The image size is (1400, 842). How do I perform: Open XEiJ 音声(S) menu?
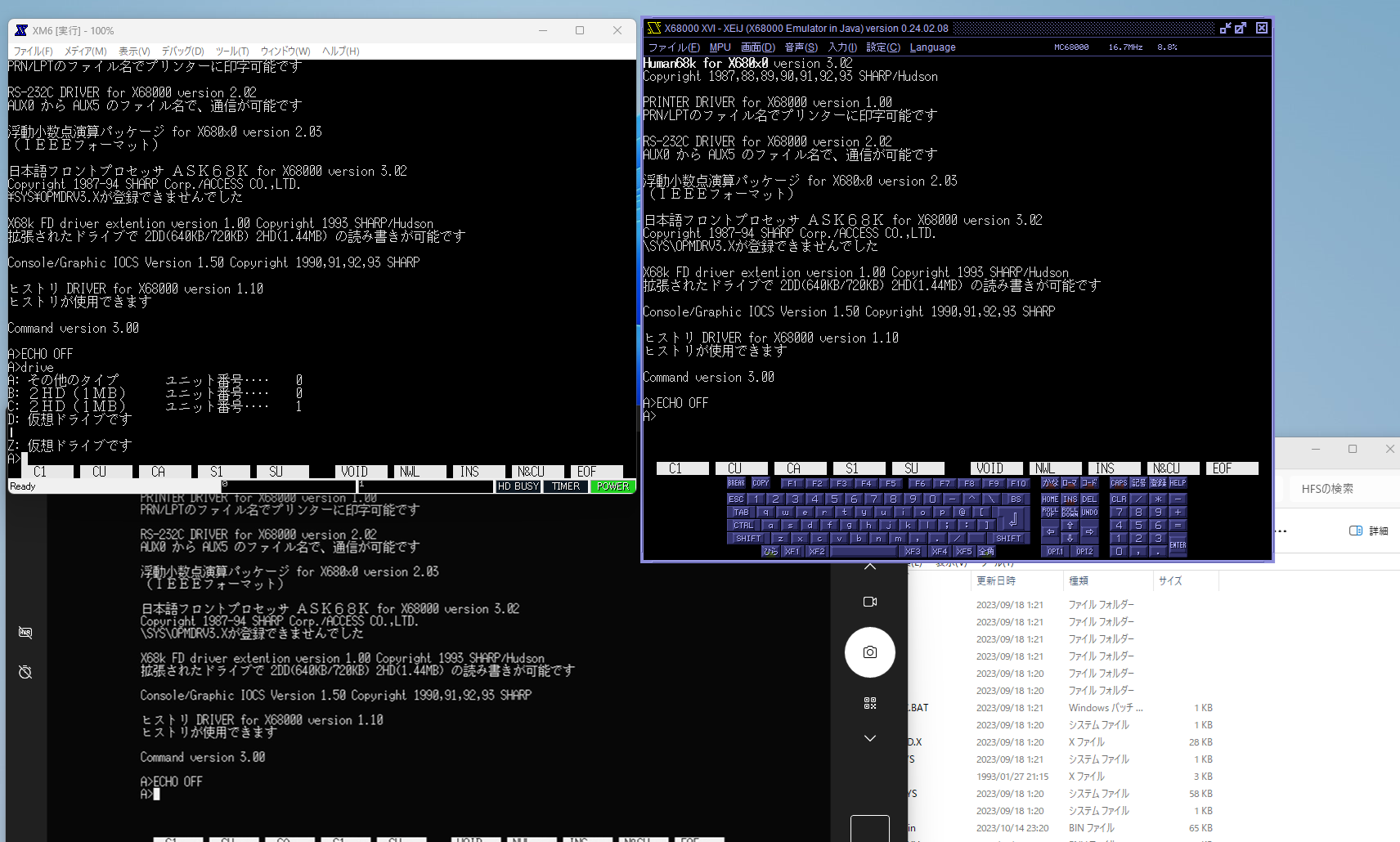pos(801,47)
